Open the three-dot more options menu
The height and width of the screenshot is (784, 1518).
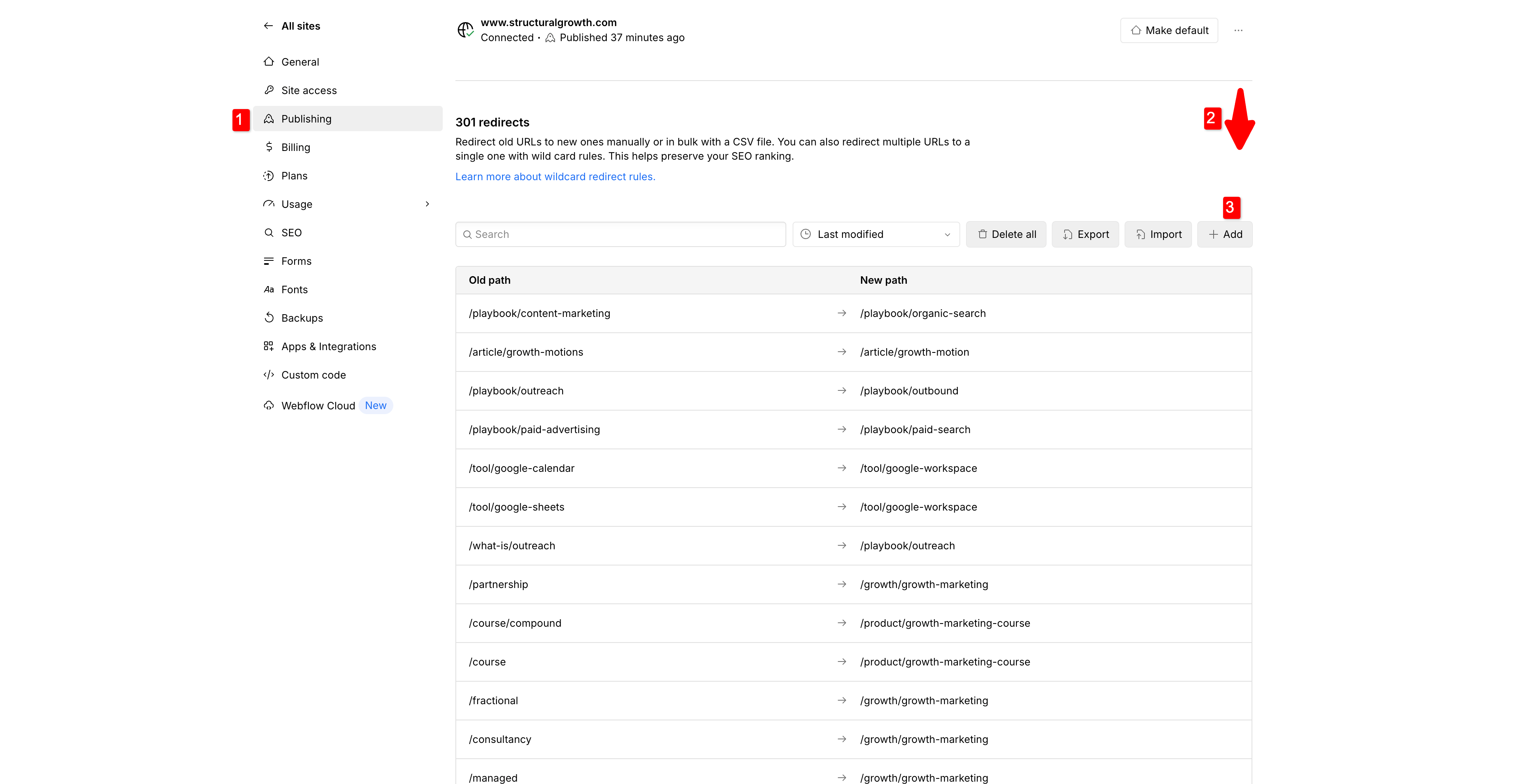[x=1238, y=30]
